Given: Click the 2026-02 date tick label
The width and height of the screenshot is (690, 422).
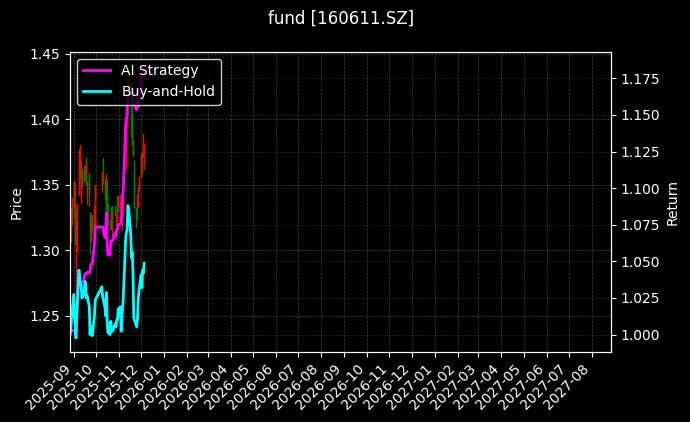Looking at the screenshot, I should (163, 387).
